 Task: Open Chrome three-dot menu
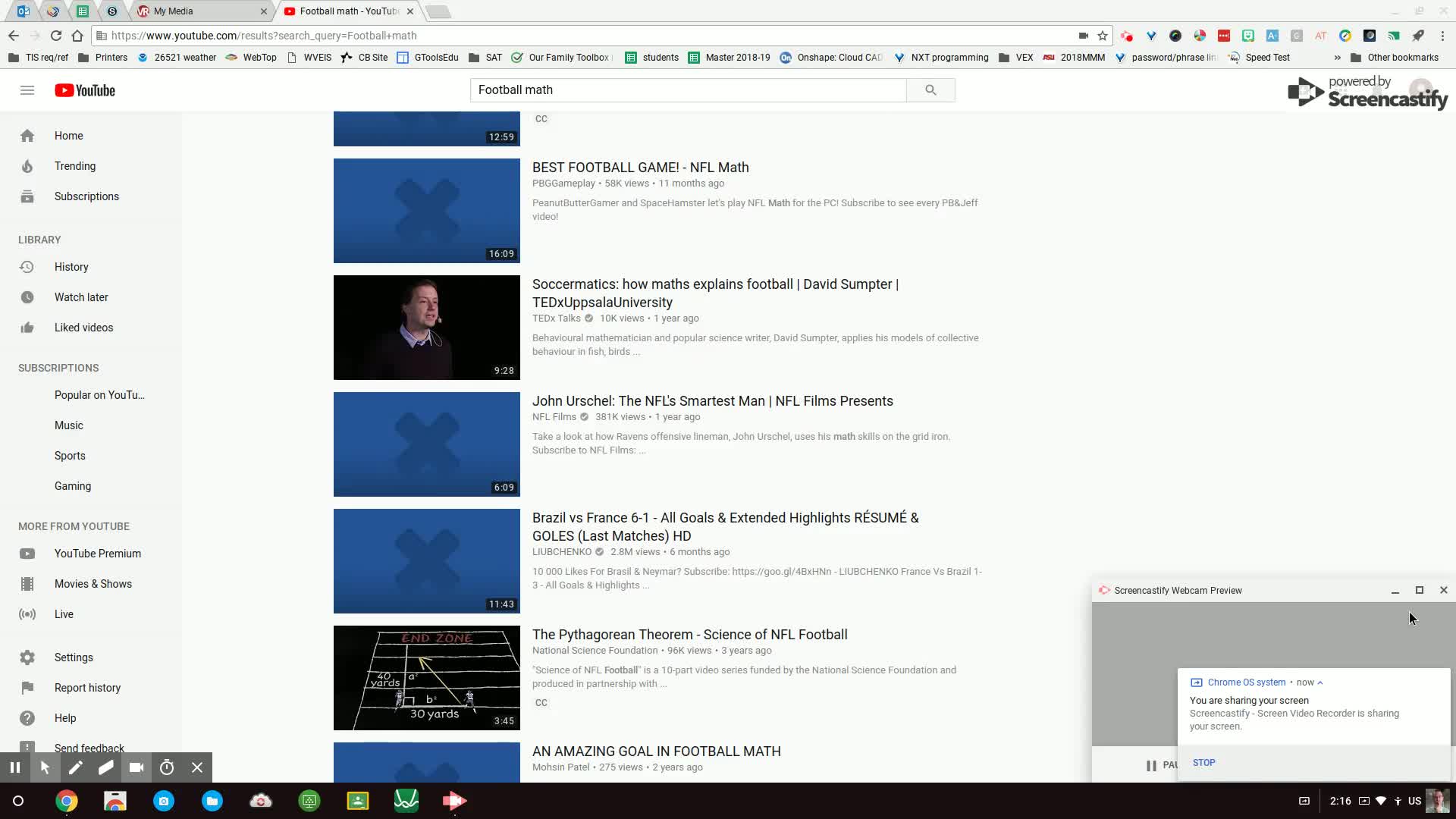[1442, 36]
